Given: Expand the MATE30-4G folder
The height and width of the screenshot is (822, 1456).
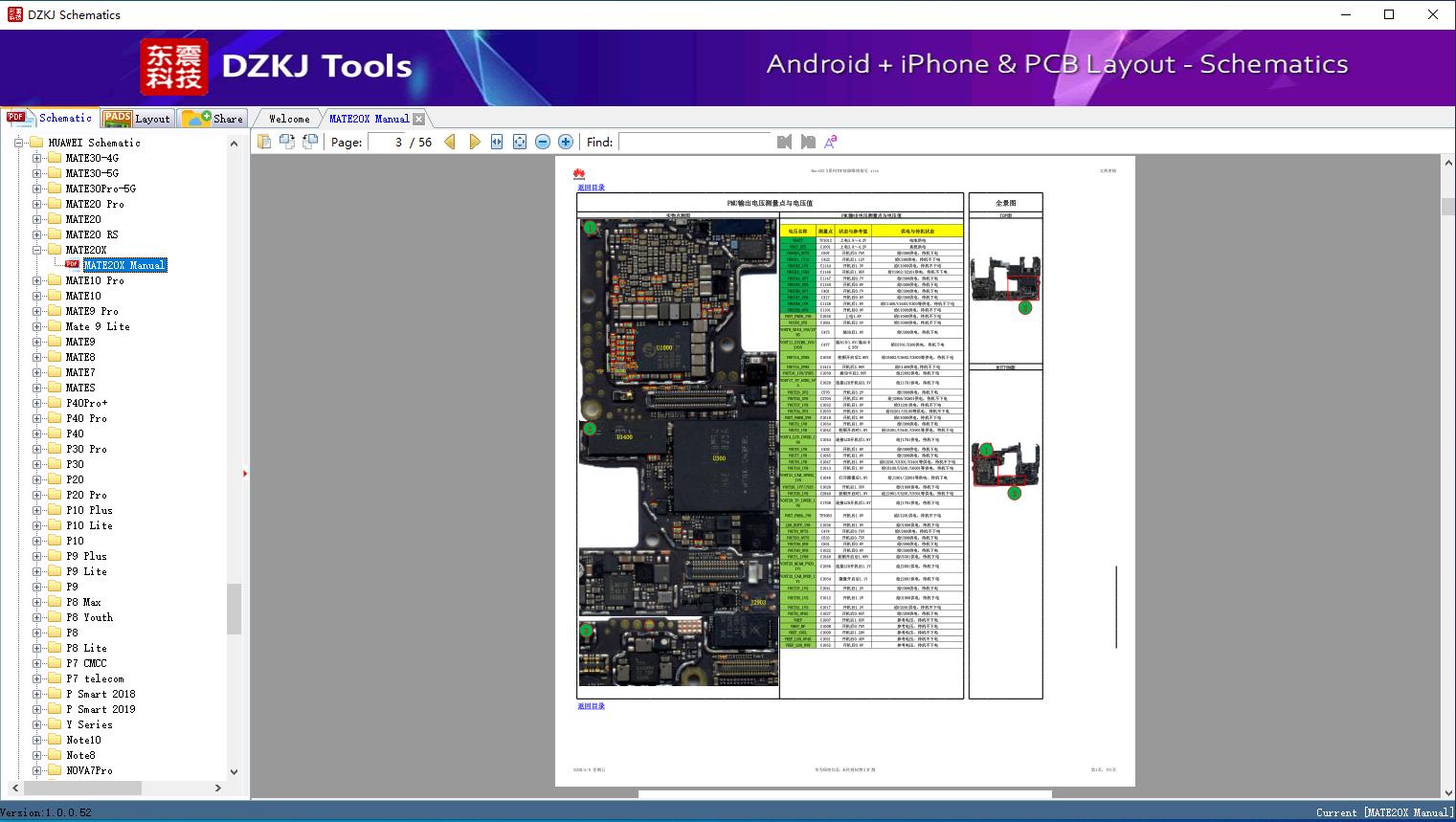Looking at the screenshot, I should [x=37, y=158].
